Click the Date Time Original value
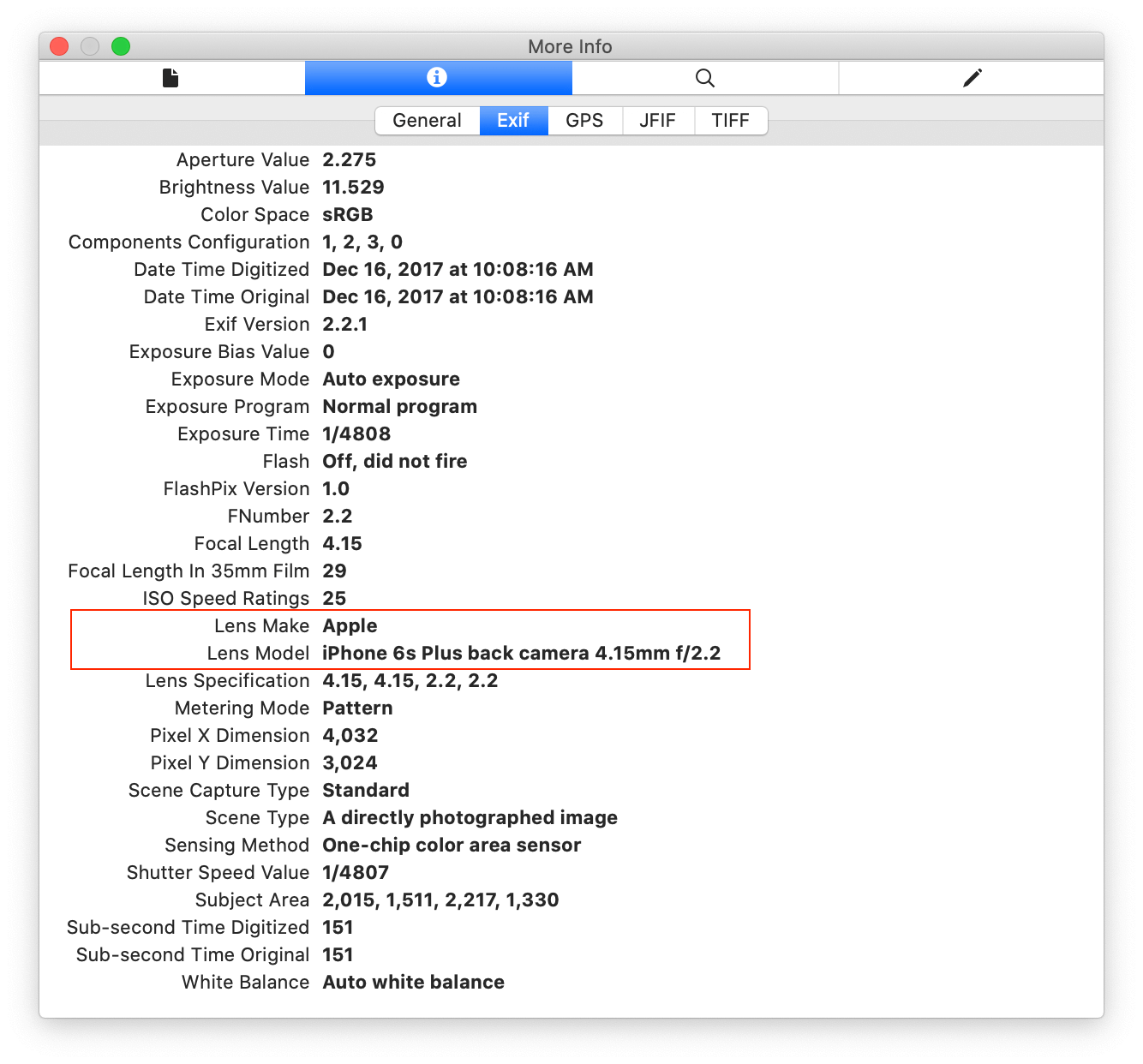Screen dimensions: 1143x1064 (458, 297)
